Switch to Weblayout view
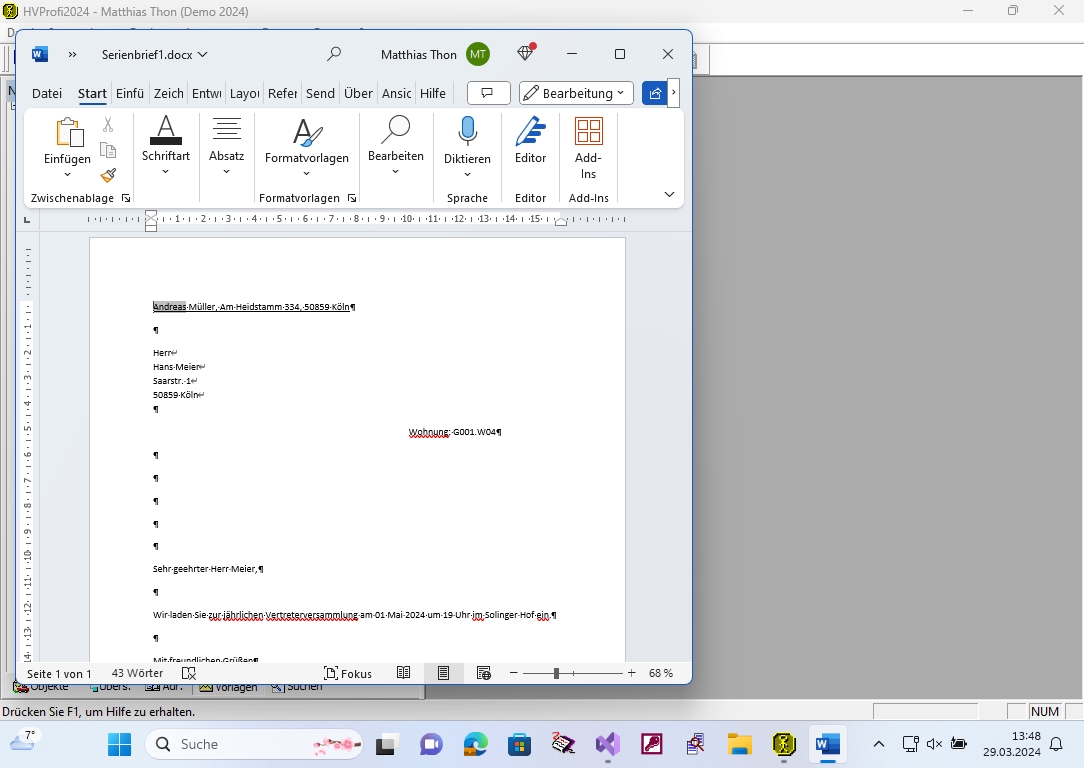The image size is (1084, 768). pyautogui.click(x=484, y=673)
